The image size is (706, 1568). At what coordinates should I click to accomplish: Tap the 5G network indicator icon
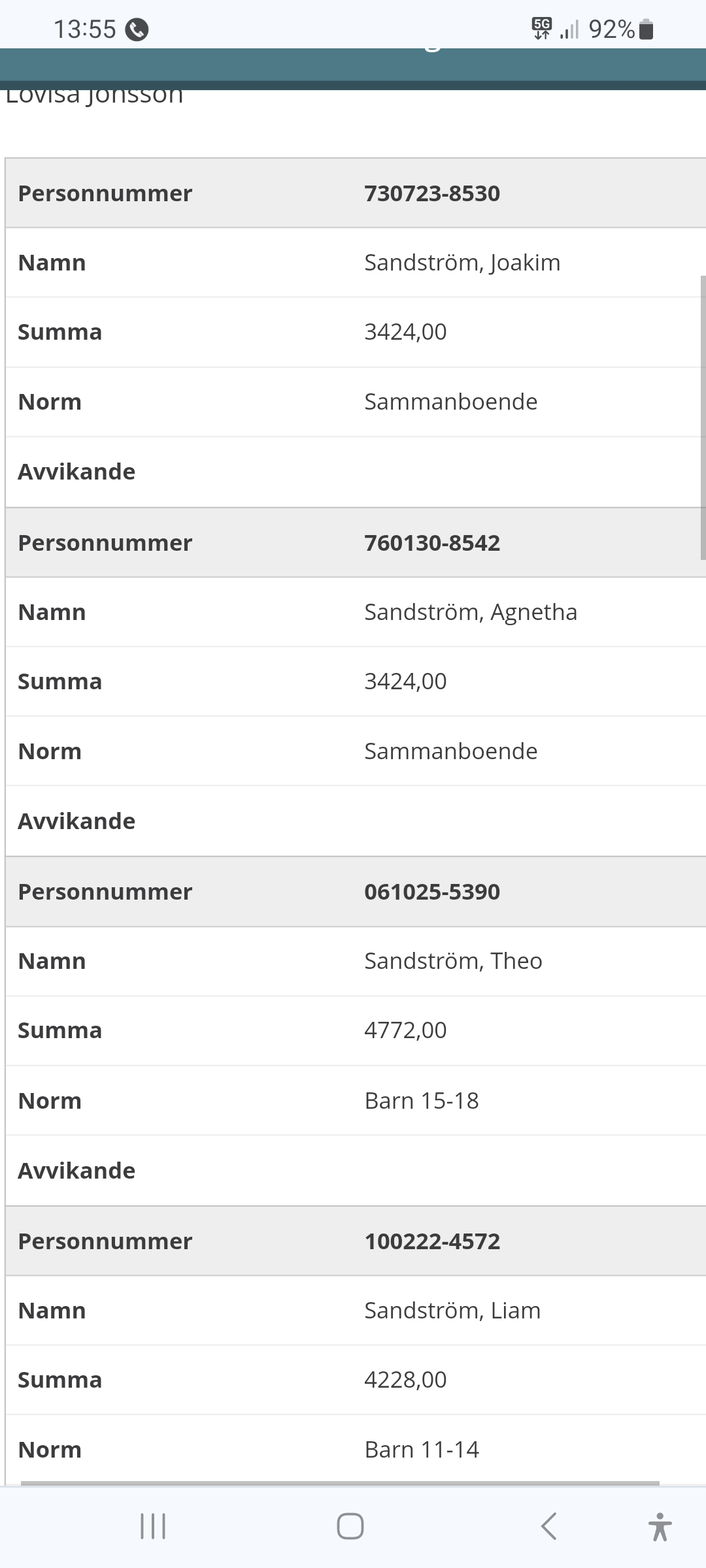point(542,29)
